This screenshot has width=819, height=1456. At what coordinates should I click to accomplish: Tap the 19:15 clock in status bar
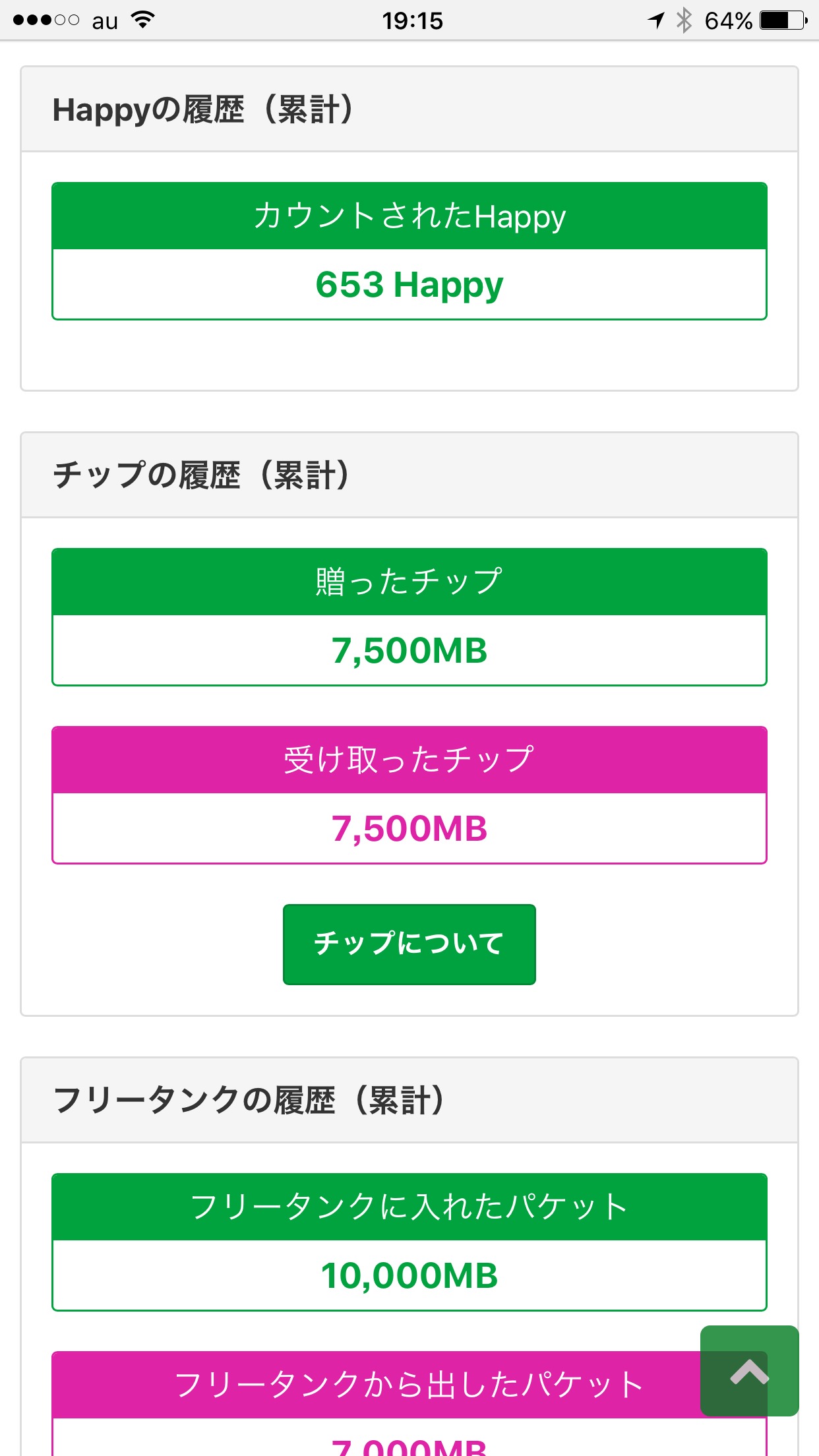(412, 21)
